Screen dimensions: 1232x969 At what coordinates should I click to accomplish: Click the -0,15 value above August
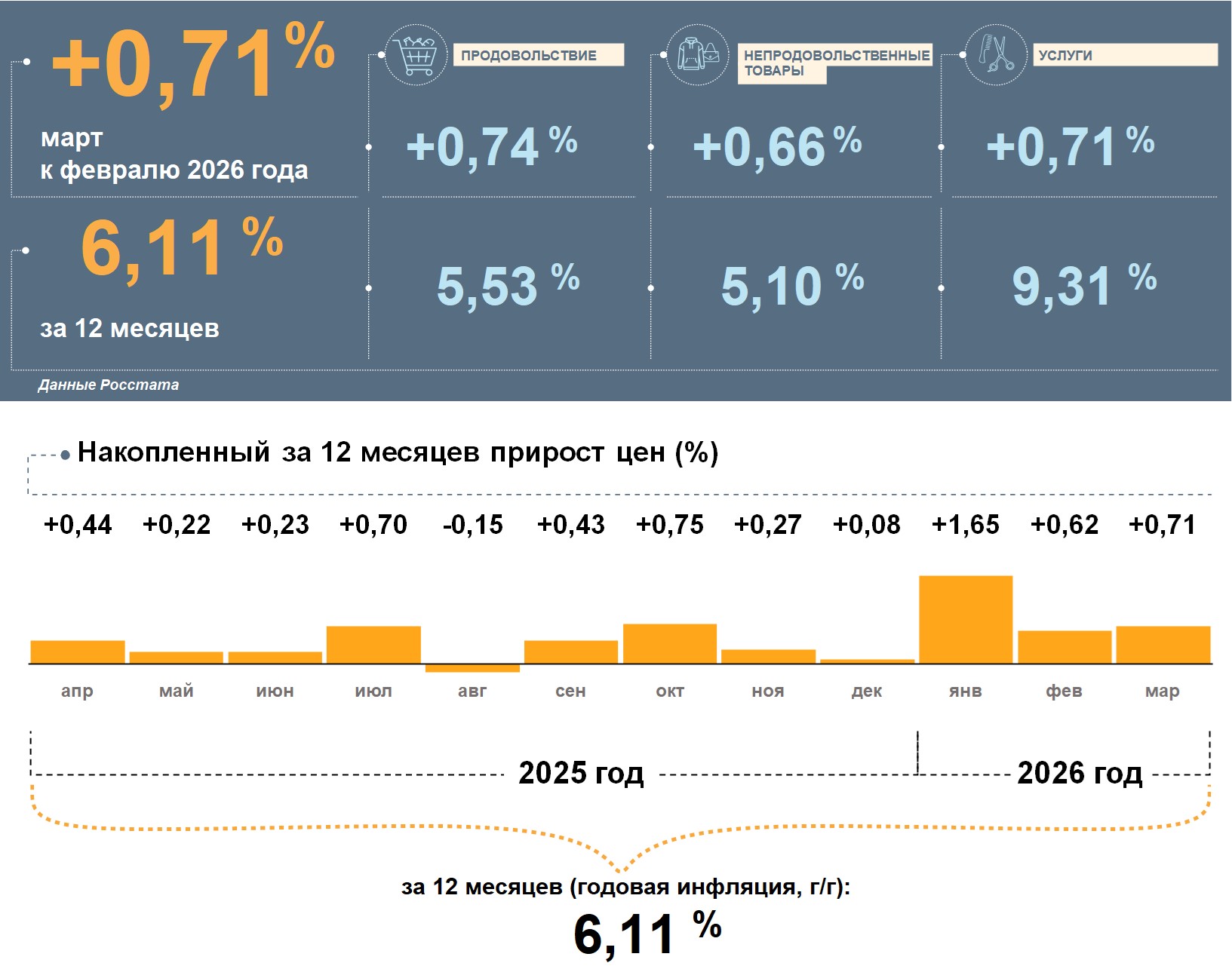(x=472, y=524)
